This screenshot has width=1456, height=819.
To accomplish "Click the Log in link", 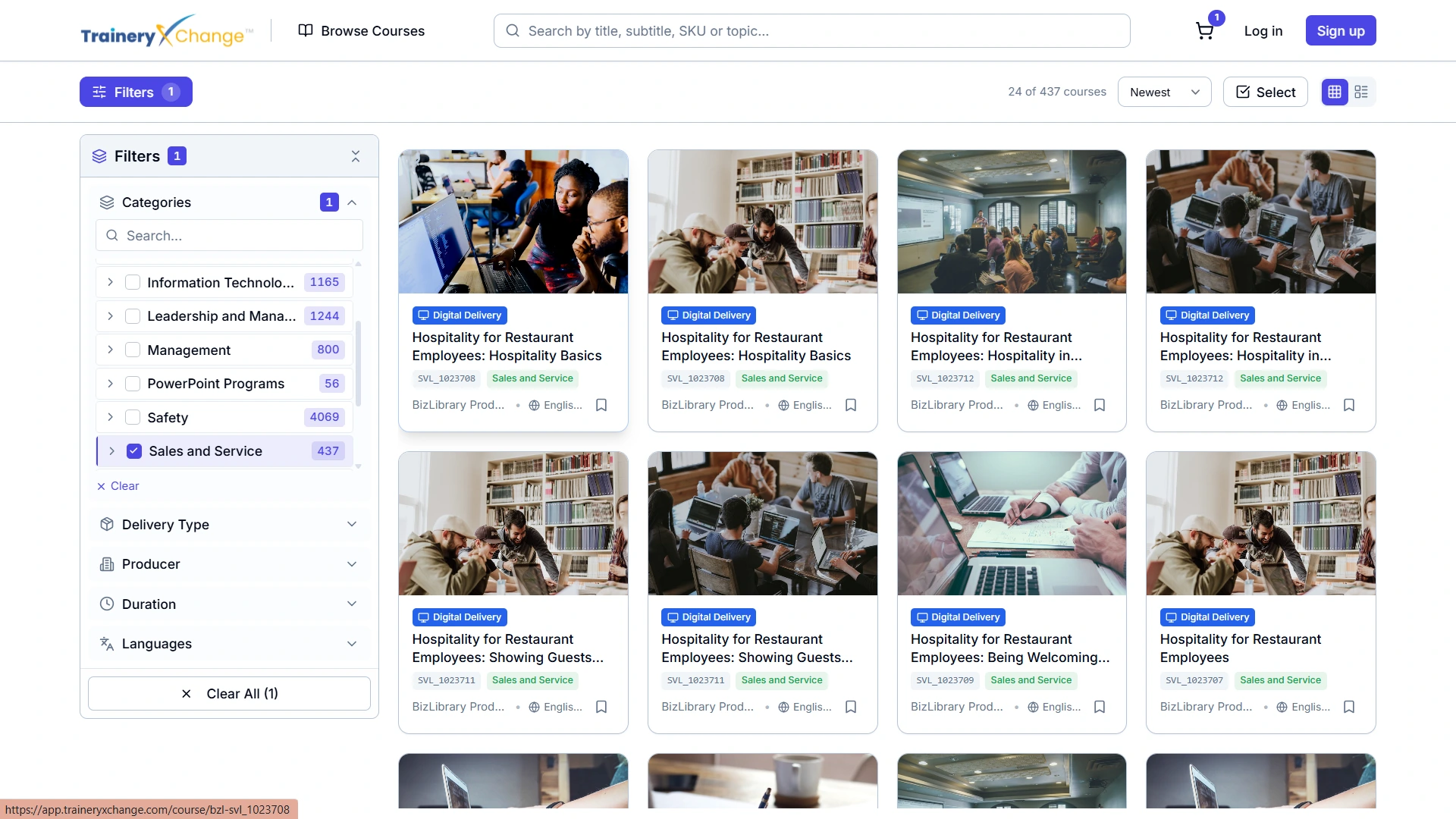I will click(1263, 31).
